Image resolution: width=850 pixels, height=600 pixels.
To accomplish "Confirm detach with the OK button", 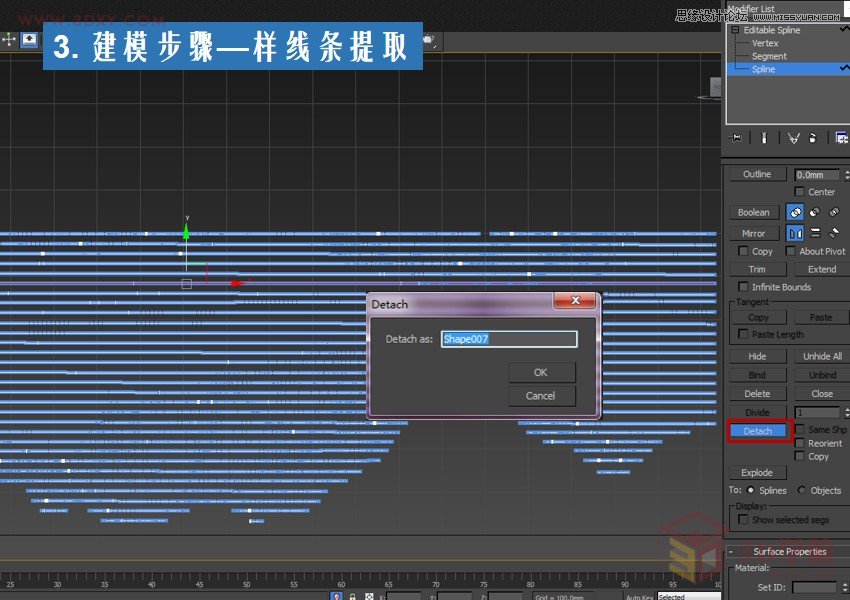I will 541,372.
